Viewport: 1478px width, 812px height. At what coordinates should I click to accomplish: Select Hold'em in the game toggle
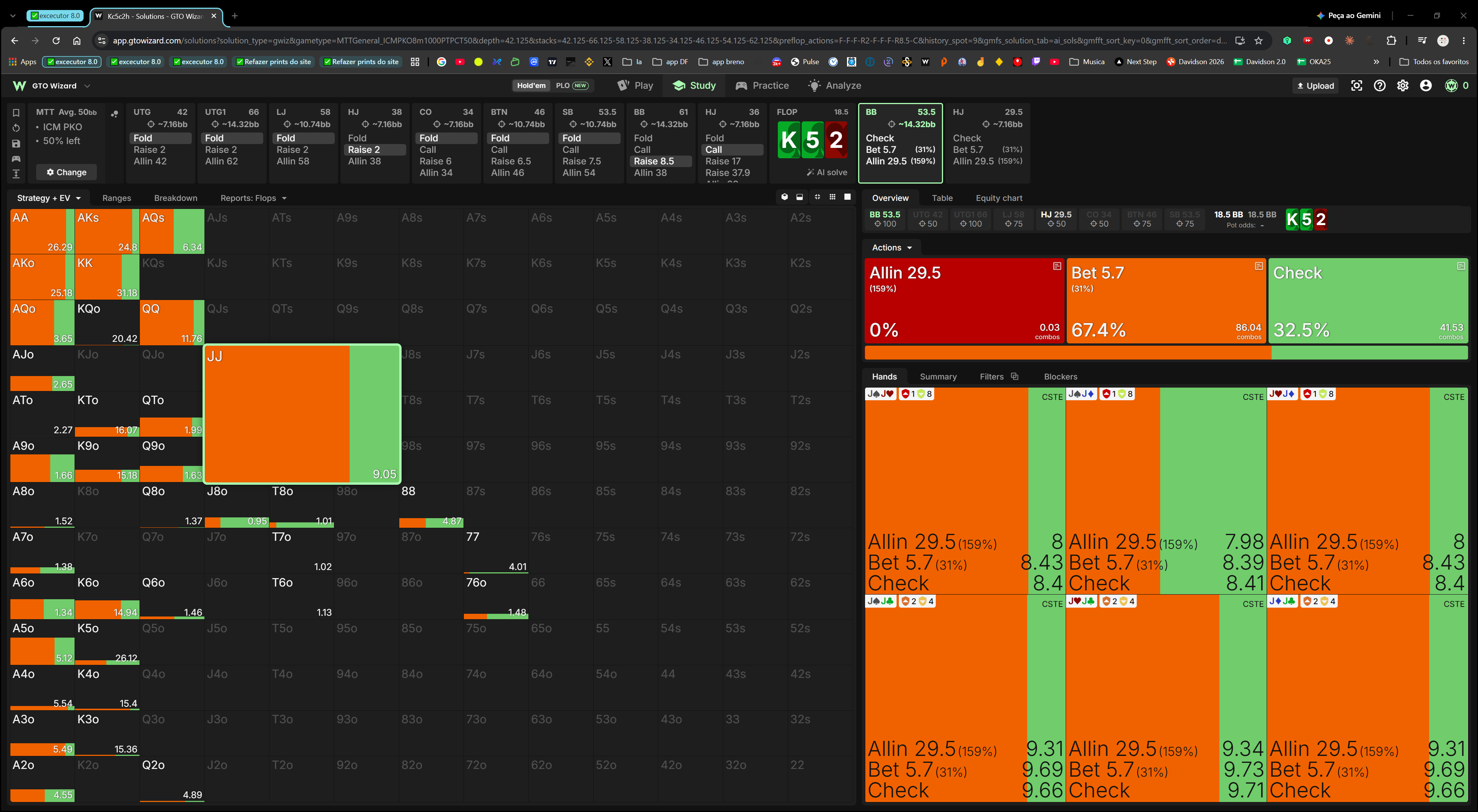531,85
